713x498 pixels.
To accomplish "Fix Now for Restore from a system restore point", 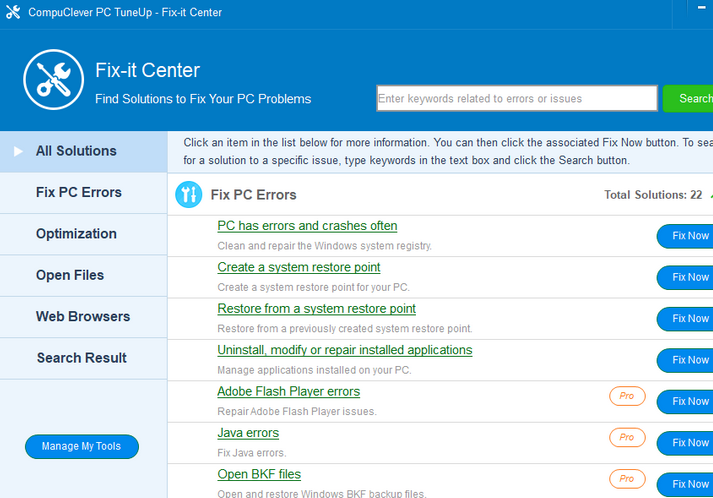I will (685, 319).
